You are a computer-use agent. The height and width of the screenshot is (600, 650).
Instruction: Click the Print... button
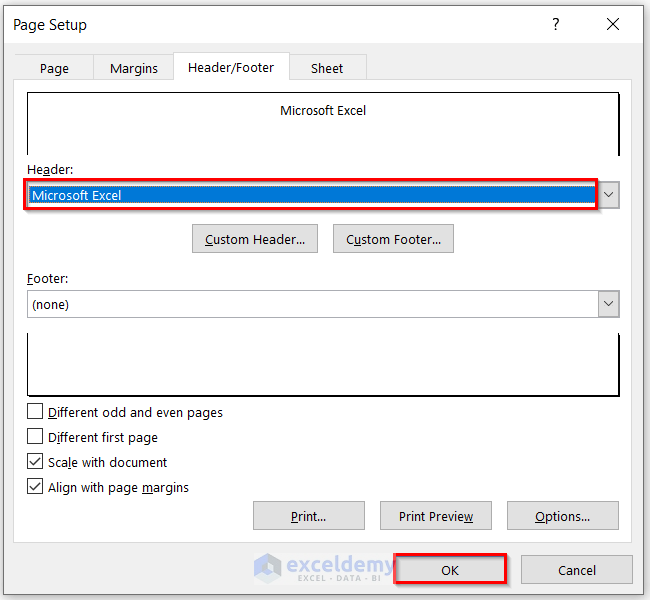tap(309, 516)
